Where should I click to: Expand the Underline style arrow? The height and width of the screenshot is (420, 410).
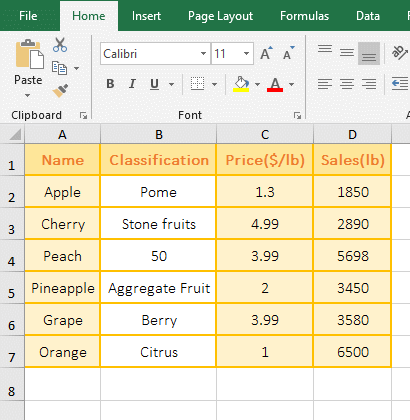pos(171,84)
